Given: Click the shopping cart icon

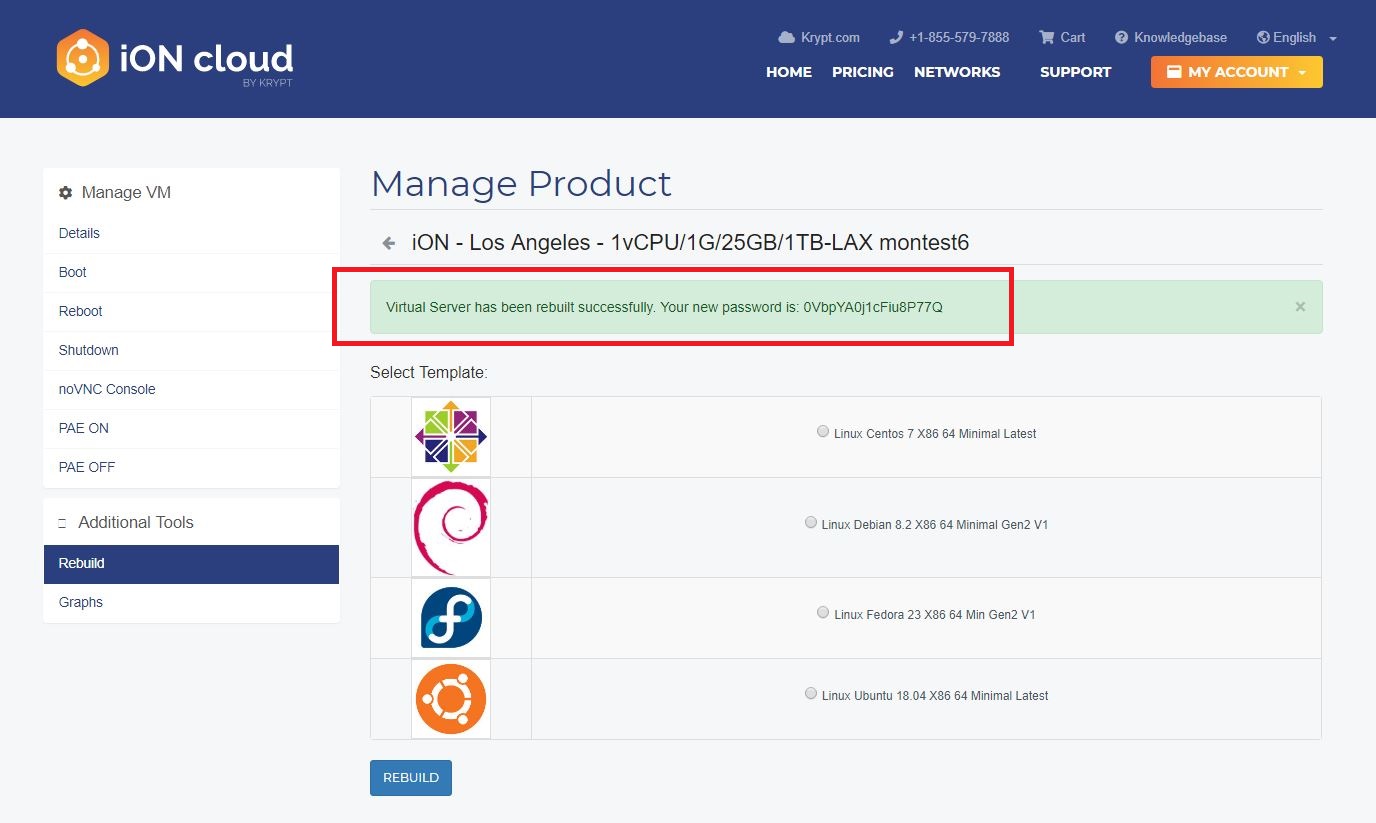Looking at the screenshot, I should pyautogui.click(x=1047, y=38).
